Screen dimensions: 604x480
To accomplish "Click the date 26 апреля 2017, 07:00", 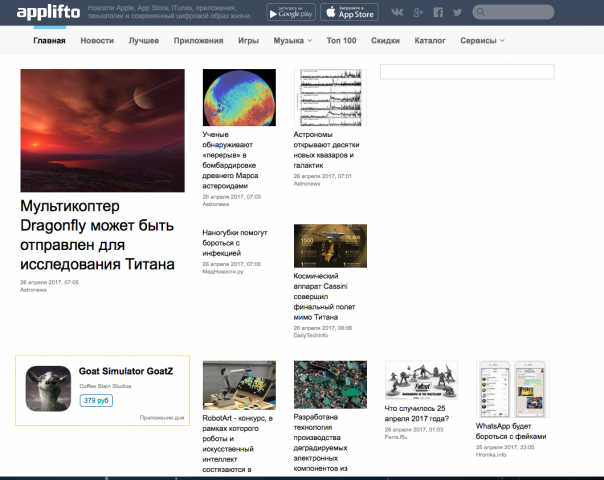I will click(x=232, y=264).
